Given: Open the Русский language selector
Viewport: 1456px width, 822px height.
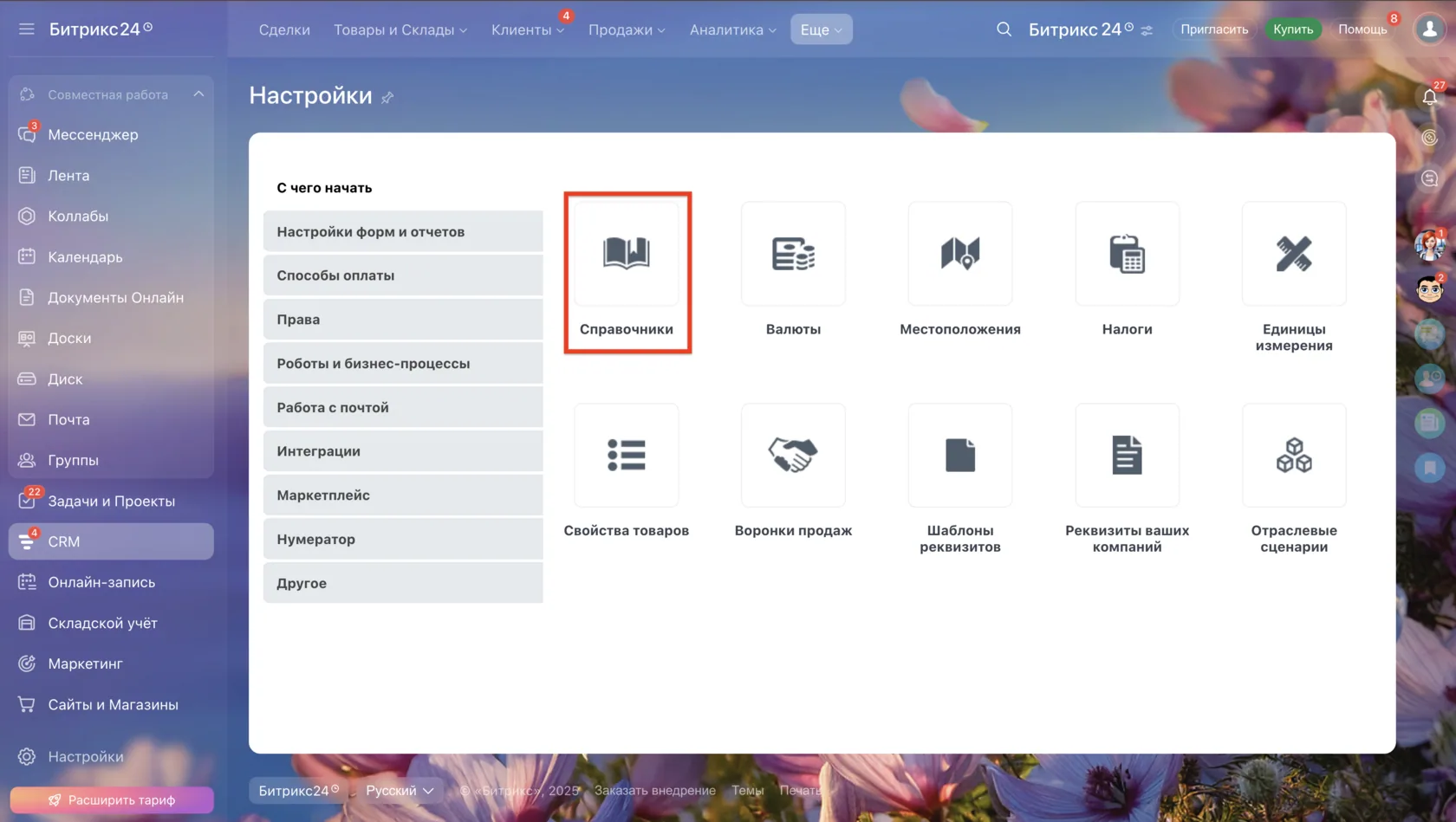Looking at the screenshot, I should 400,790.
